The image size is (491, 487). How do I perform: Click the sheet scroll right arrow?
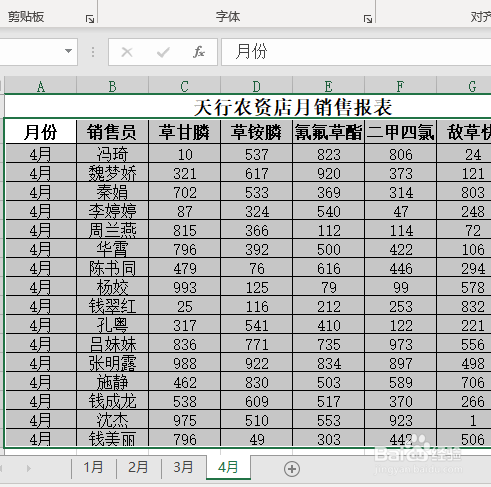tap(29, 468)
